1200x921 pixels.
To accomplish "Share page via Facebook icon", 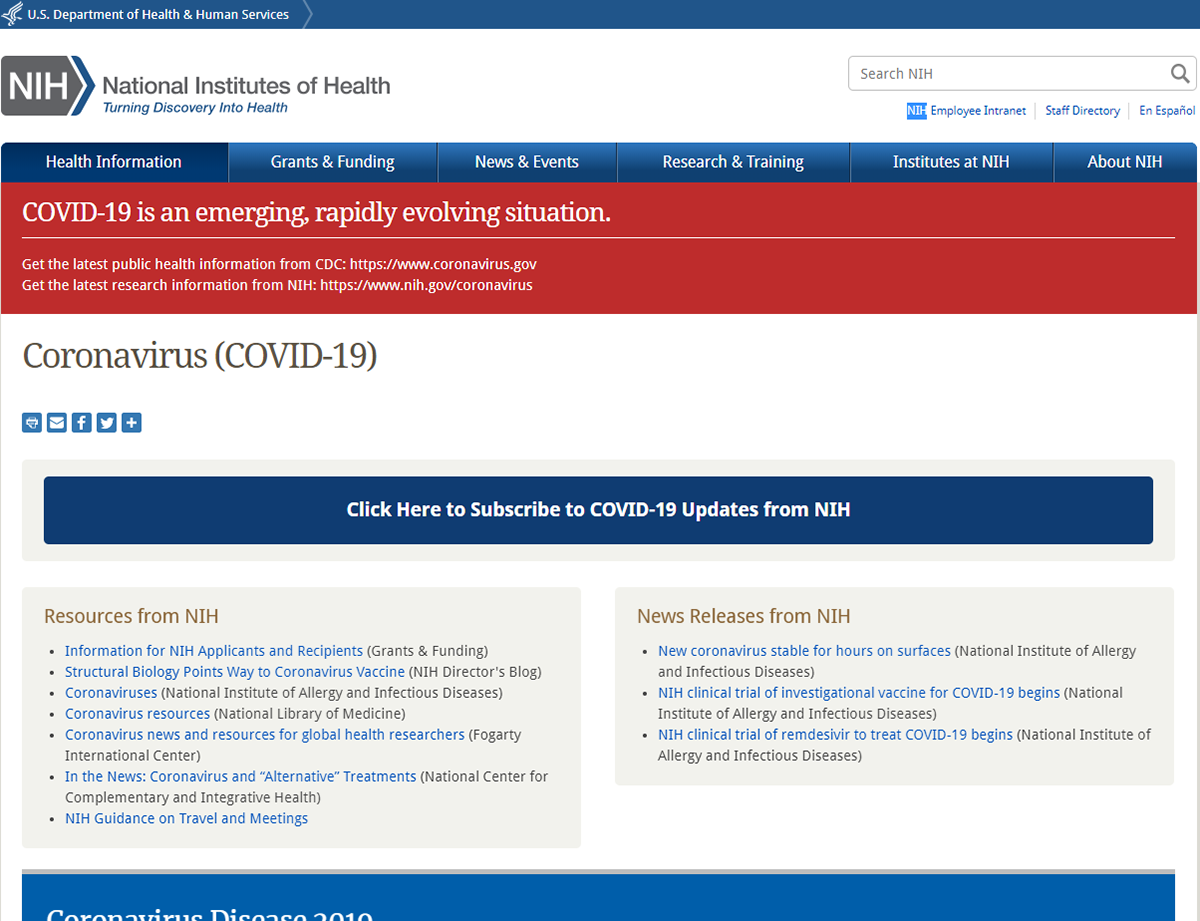I will [x=82, y=423].
